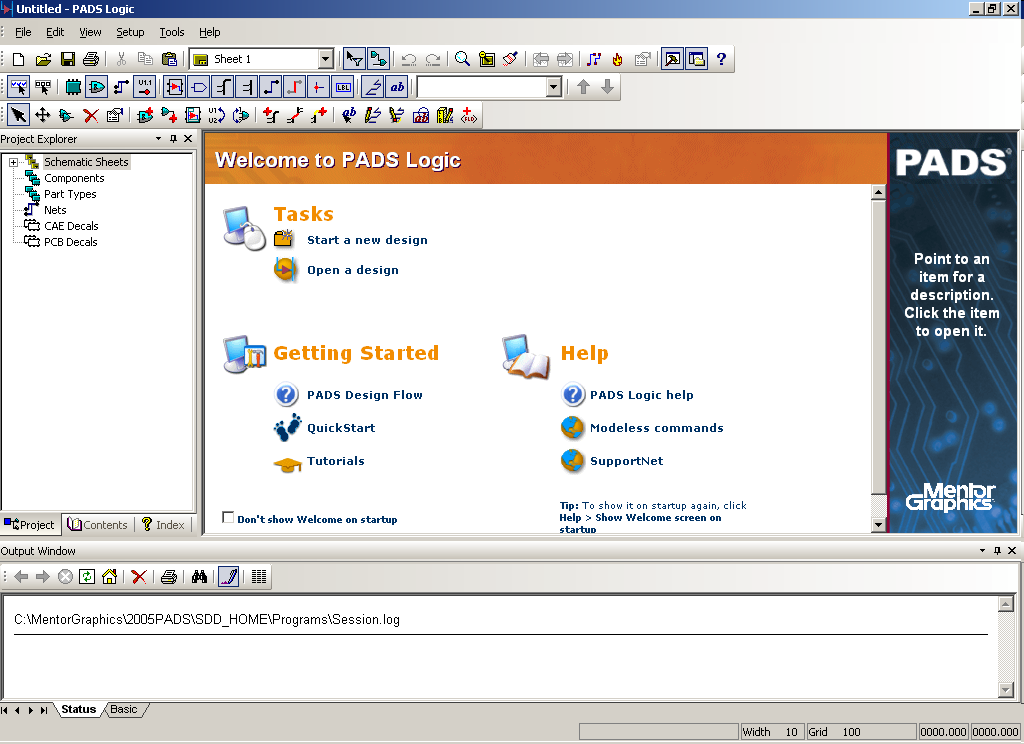The width and height of the screenshot is (1024, 744).
Task: Open help with the question mark toolbar icon
Action: click(721, 59)
